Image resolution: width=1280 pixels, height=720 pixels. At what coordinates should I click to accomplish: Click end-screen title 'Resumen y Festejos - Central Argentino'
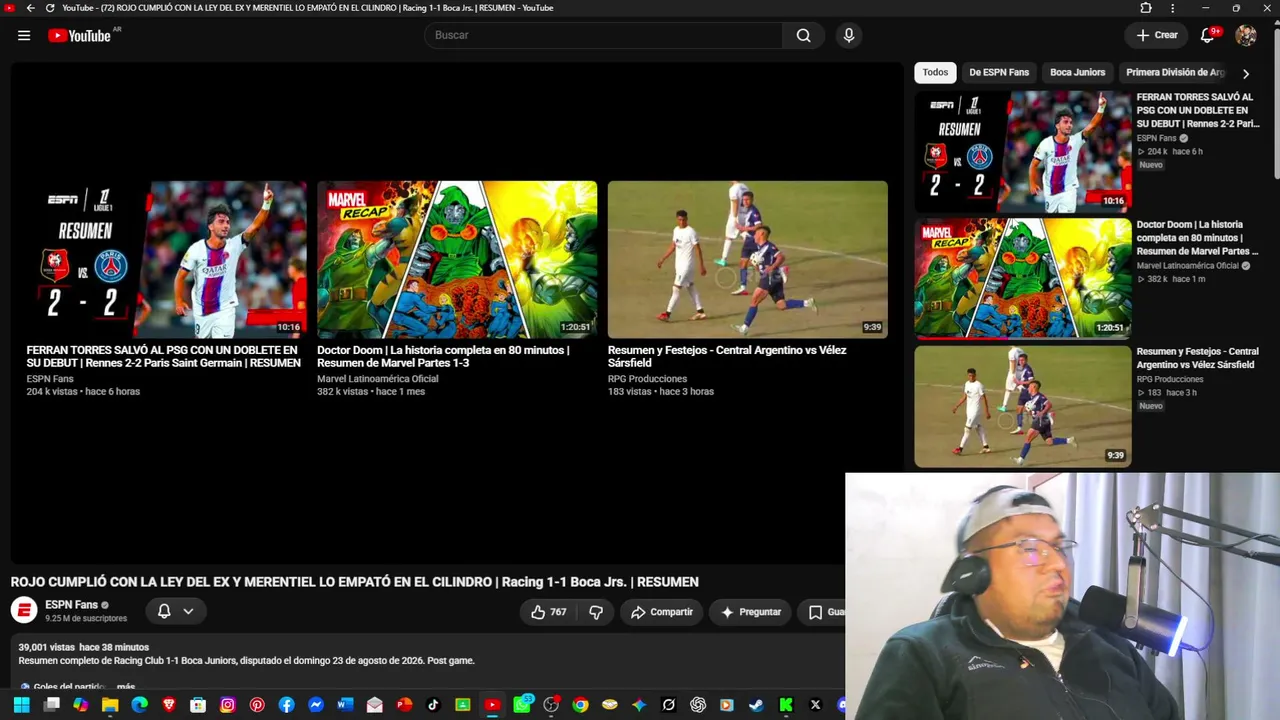point(727,357)
